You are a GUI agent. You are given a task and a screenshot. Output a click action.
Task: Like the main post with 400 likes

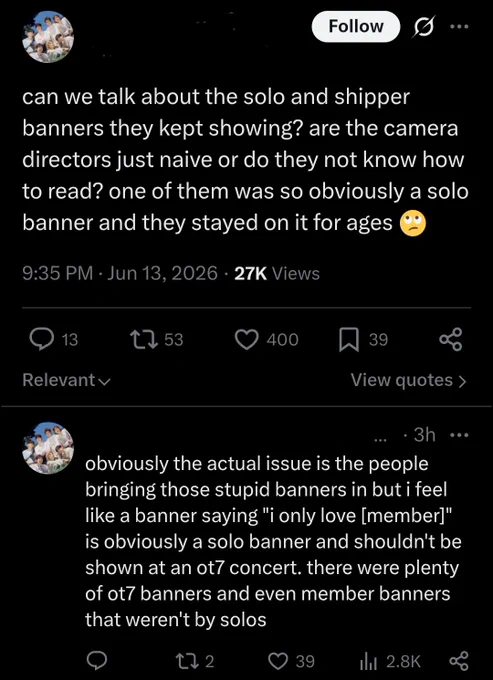pos(273,340)
